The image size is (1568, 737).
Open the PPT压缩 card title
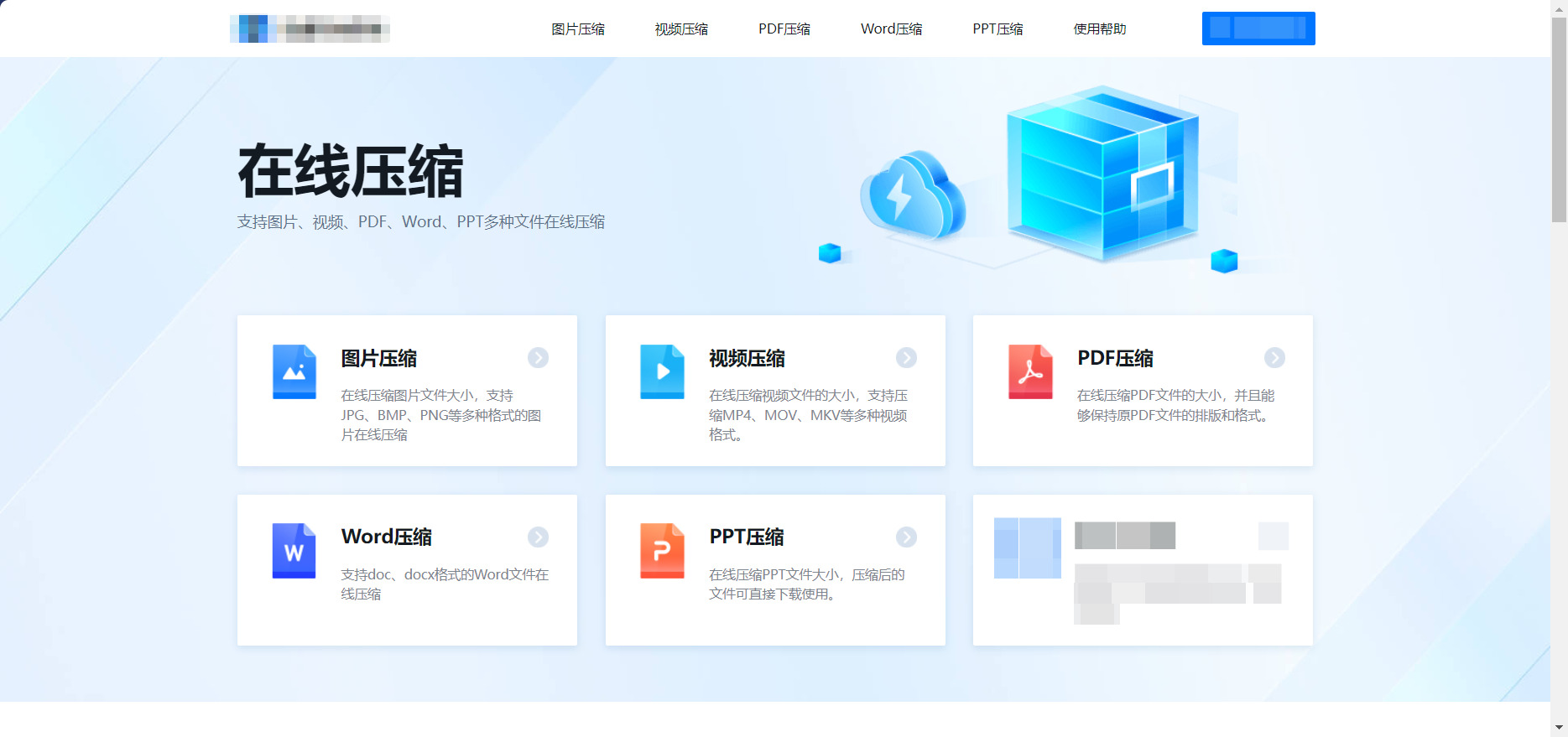coord(747,537)
